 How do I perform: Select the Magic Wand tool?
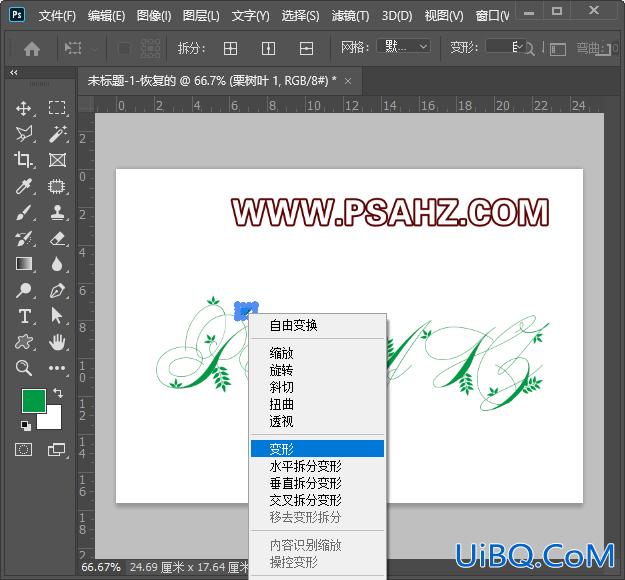click(x=57, y=134)
